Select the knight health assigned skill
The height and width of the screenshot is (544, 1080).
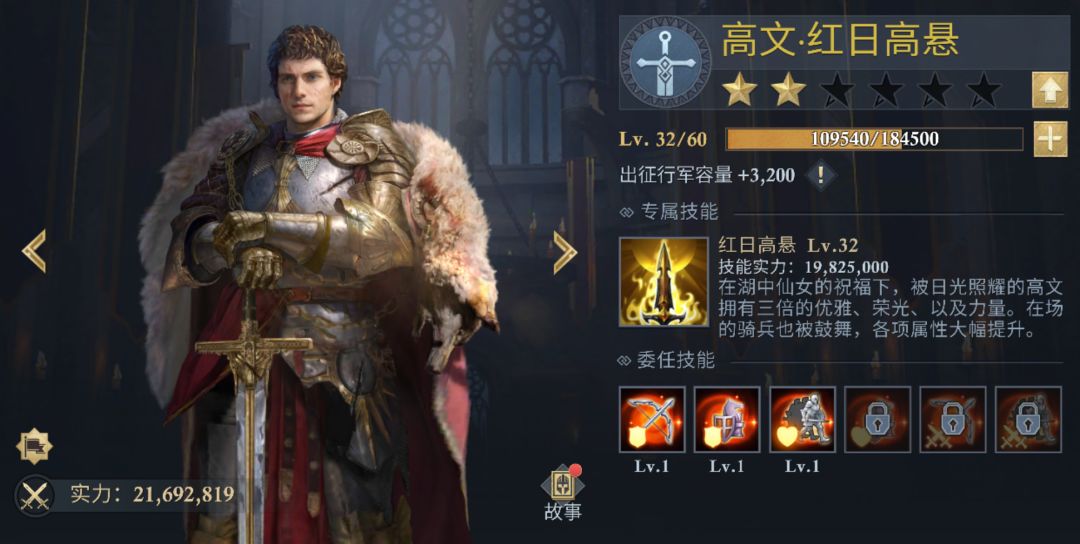[802, 419]
